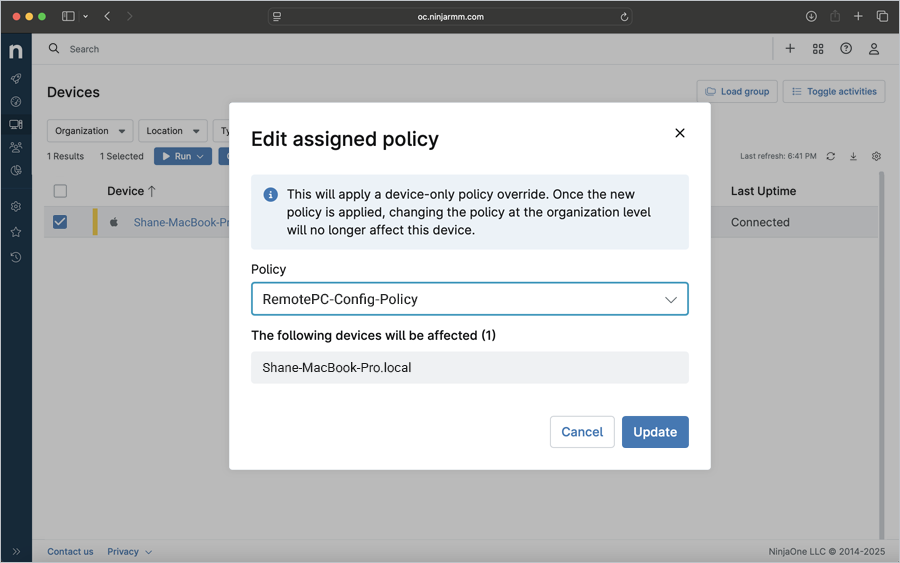
Task: Click the apps grid icon in header
Action: pos(818,49)
